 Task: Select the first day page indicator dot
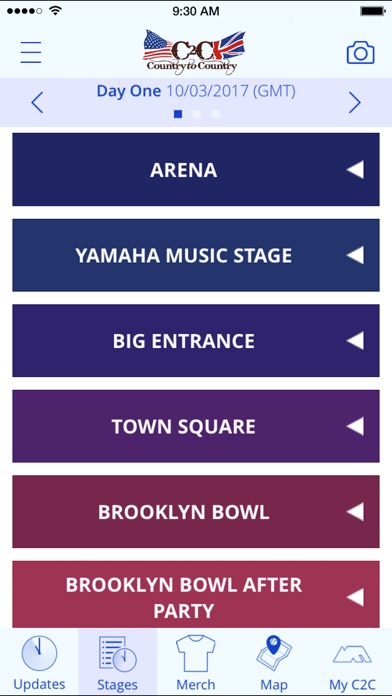(x=178, y=114)
